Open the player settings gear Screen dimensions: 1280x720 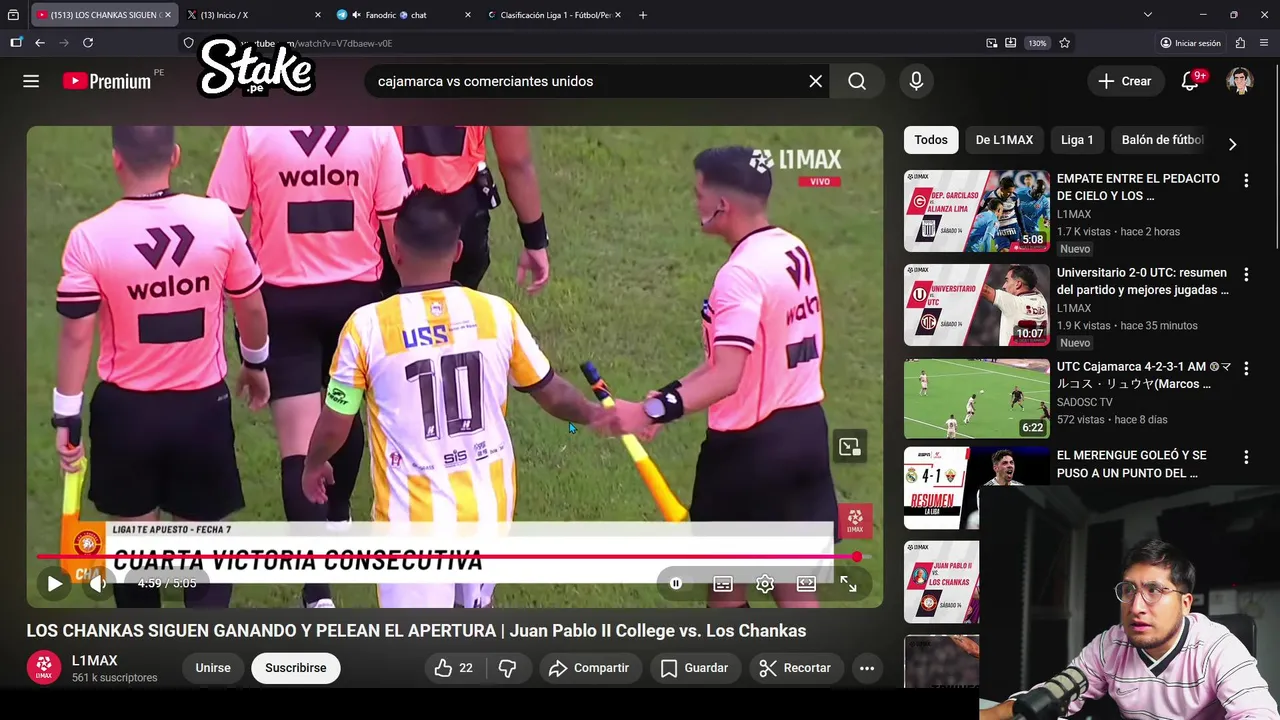[x=765, y=583]
